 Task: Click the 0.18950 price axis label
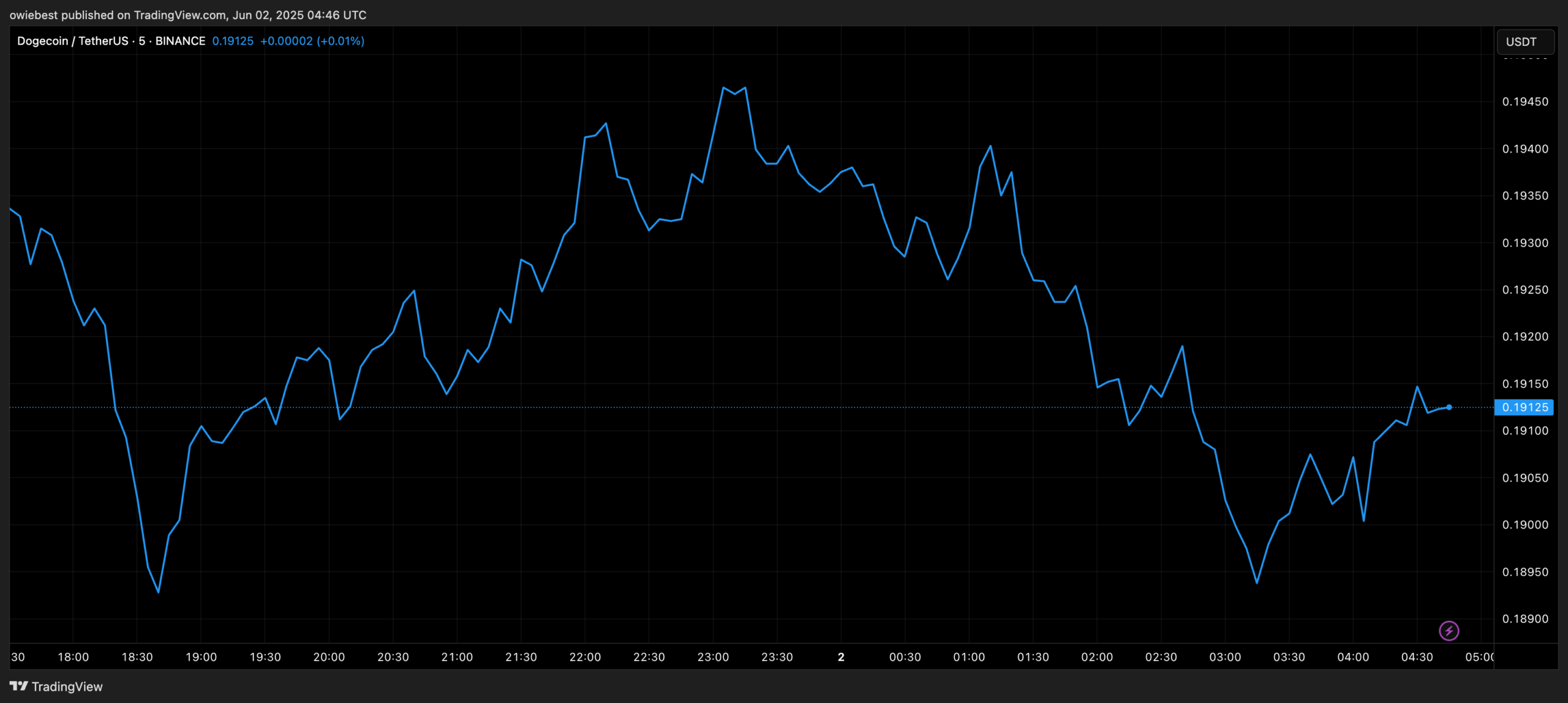(x=1525, y=572)
